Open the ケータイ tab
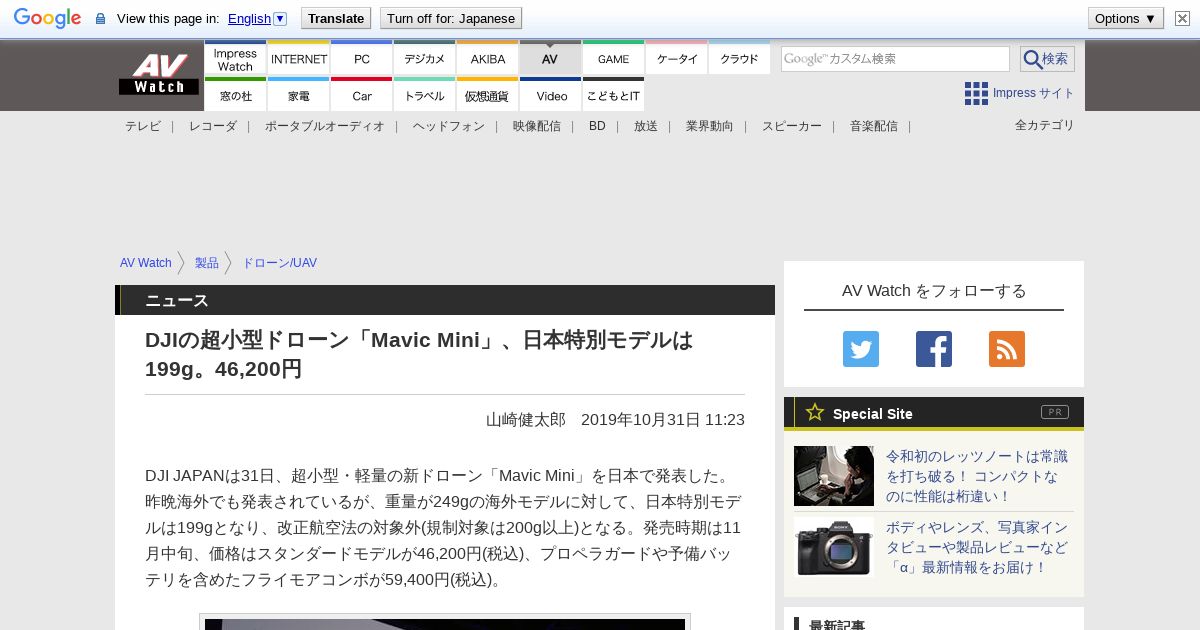Screen dimensions: 1200x630 tap(677, 59)
